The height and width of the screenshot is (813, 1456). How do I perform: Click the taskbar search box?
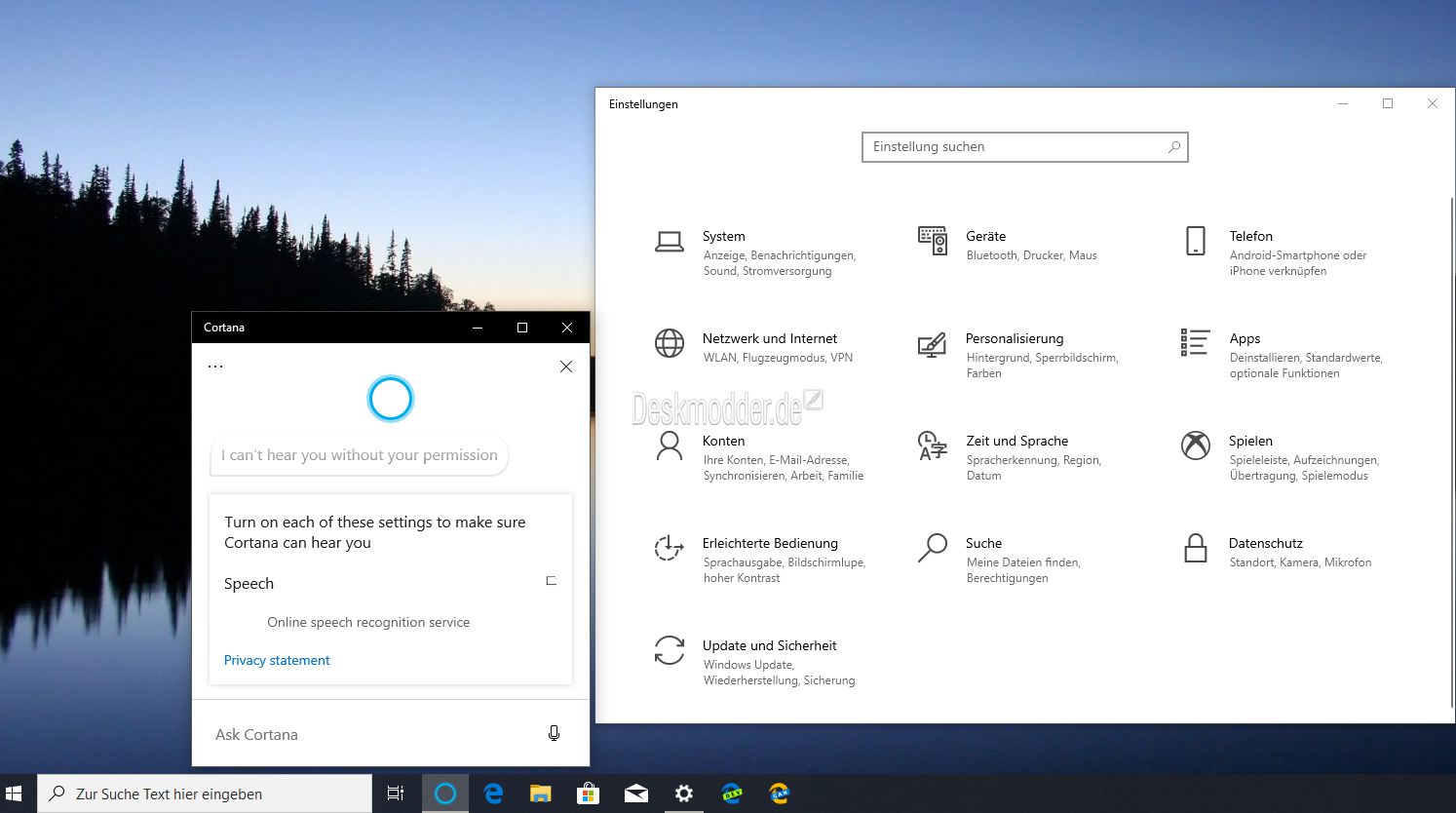[205, 794]
